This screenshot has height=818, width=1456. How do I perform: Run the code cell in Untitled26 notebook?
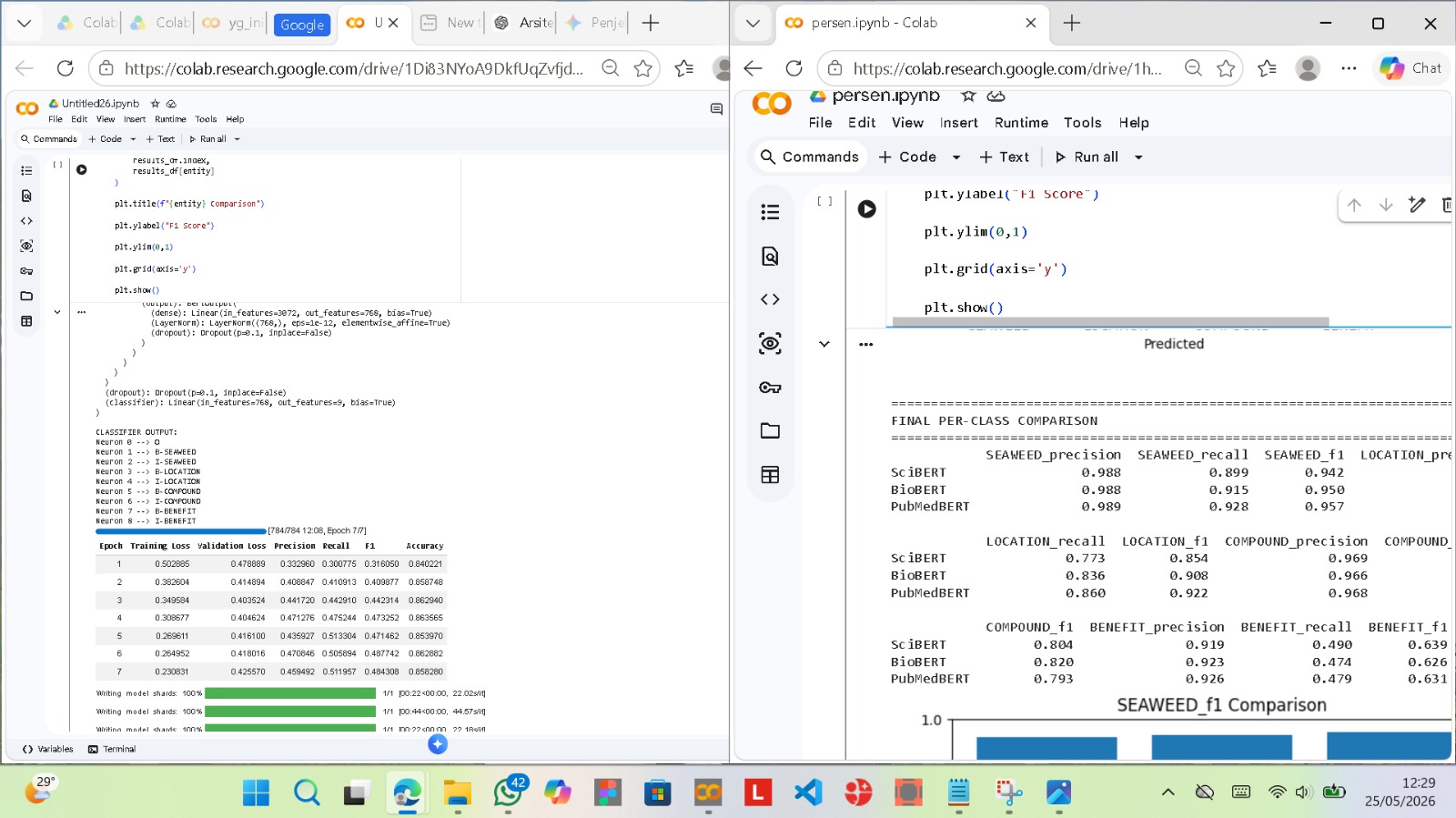(x=82, y=169)
